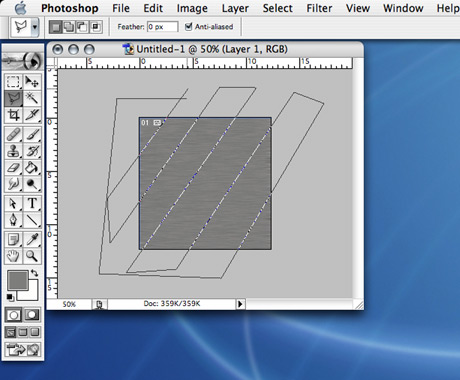Click the document status bar file icon
Screen dimensions: 460x380
coord(99,304)
